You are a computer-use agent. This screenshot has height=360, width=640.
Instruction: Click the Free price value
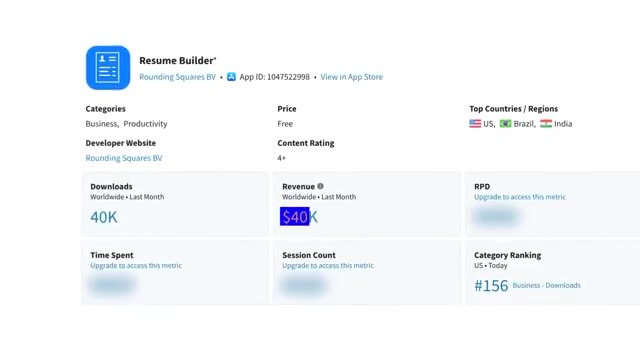click(x=285, y=124)
